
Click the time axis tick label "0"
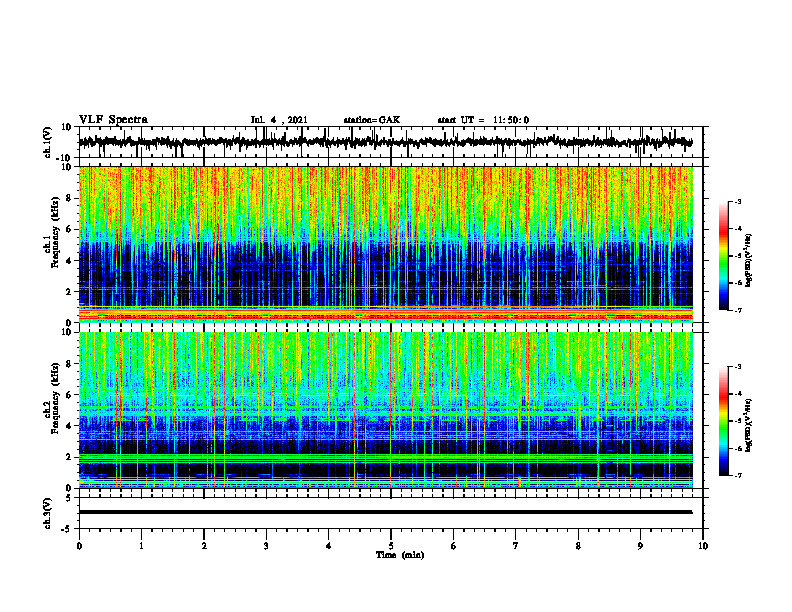tap(79, 546)
